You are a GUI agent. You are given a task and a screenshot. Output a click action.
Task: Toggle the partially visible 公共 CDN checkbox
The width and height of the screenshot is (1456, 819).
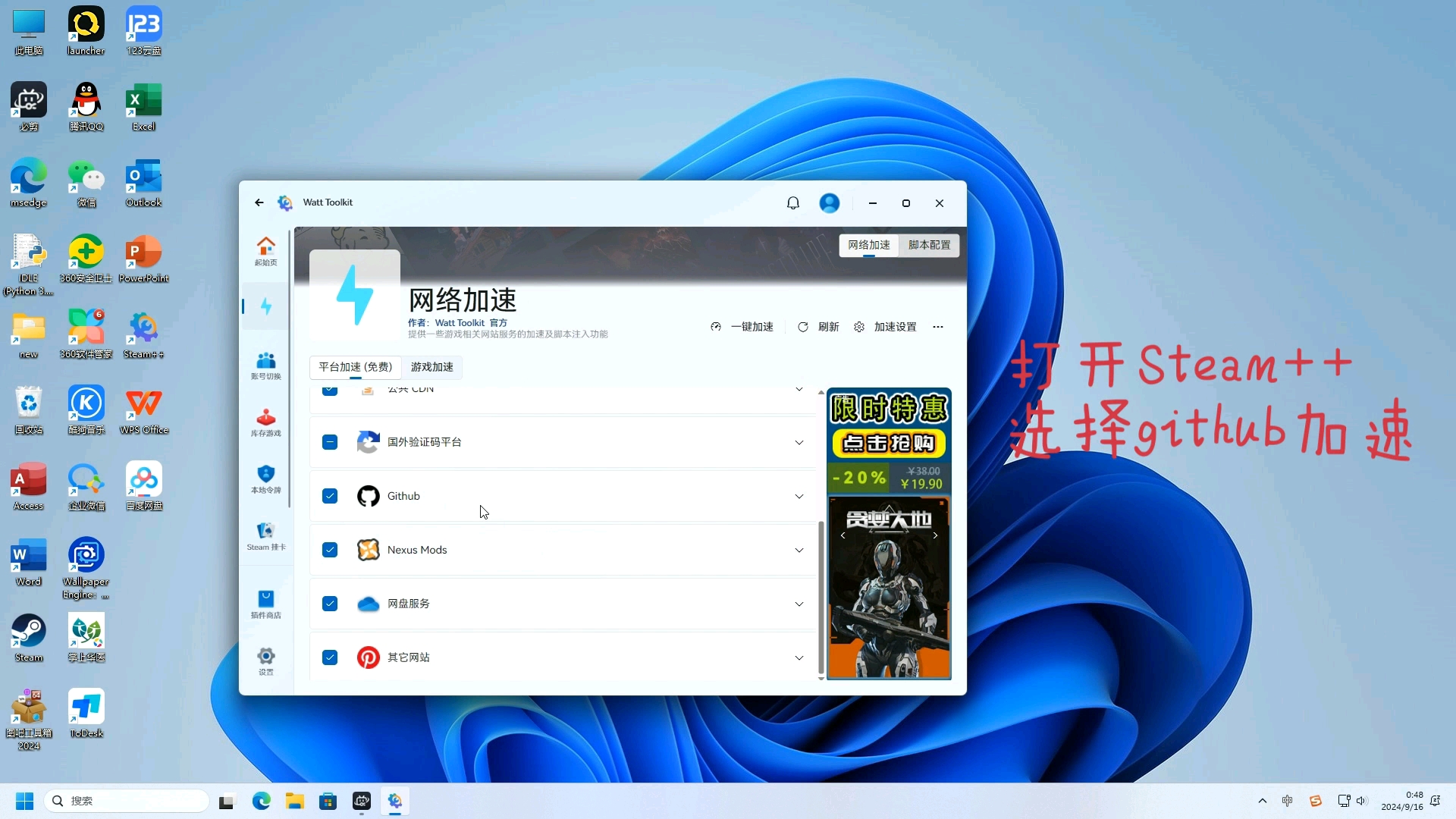click(x=330, y=391)
